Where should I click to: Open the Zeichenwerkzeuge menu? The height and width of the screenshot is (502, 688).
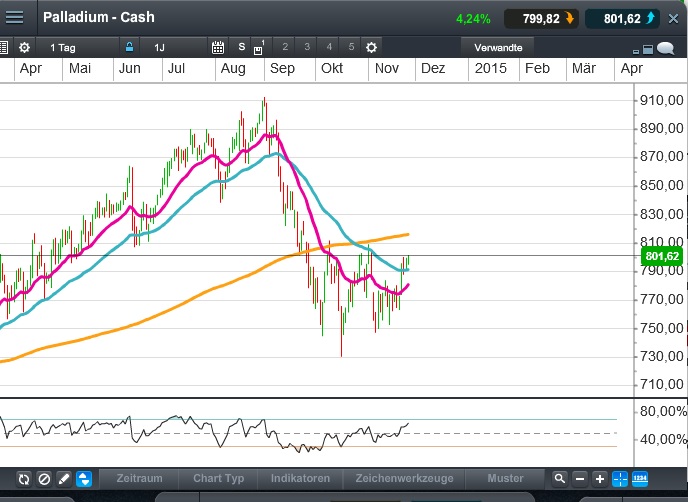pos(398,479)
